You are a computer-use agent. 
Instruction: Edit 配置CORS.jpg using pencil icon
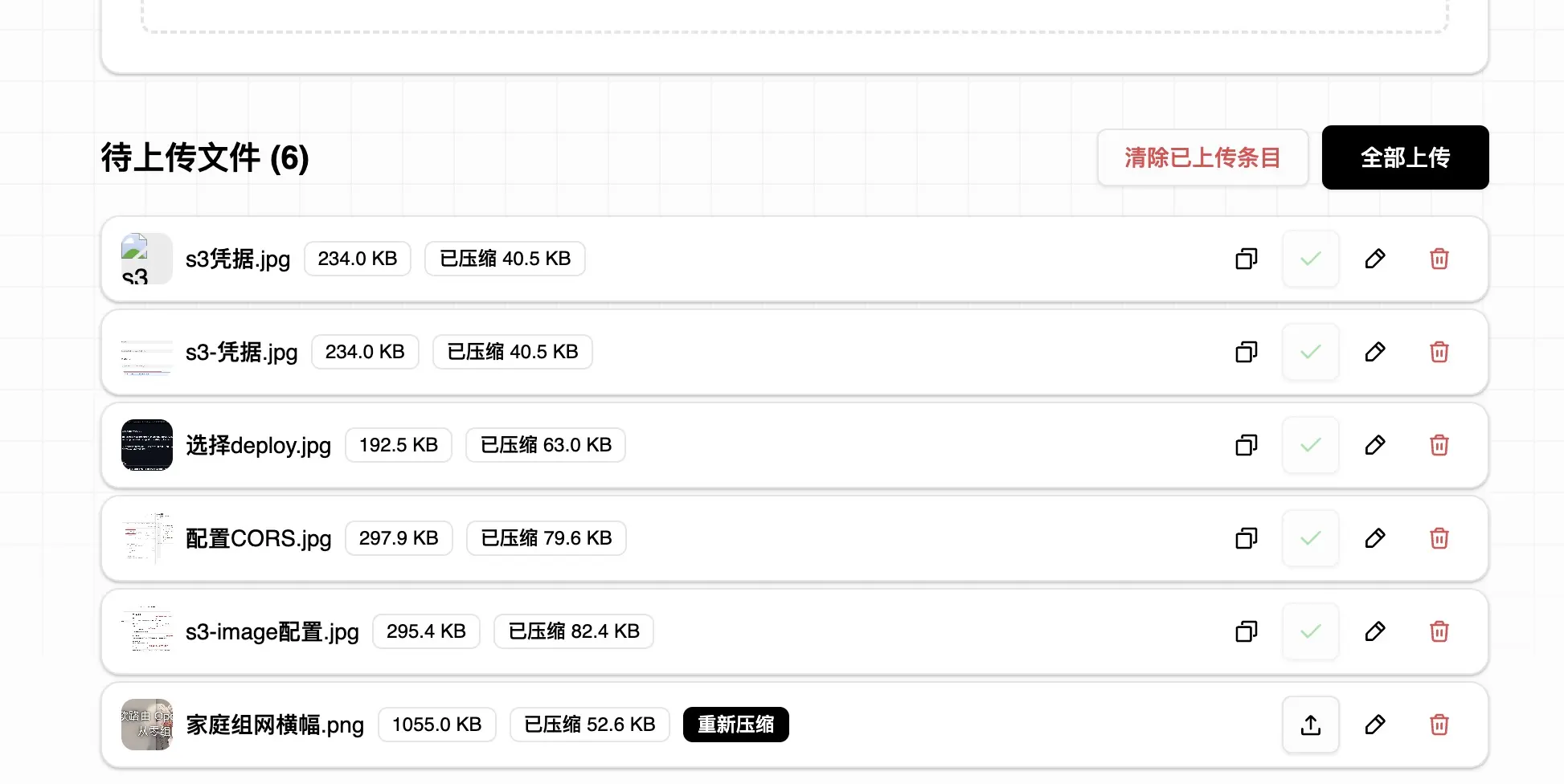pos(1375,538)
